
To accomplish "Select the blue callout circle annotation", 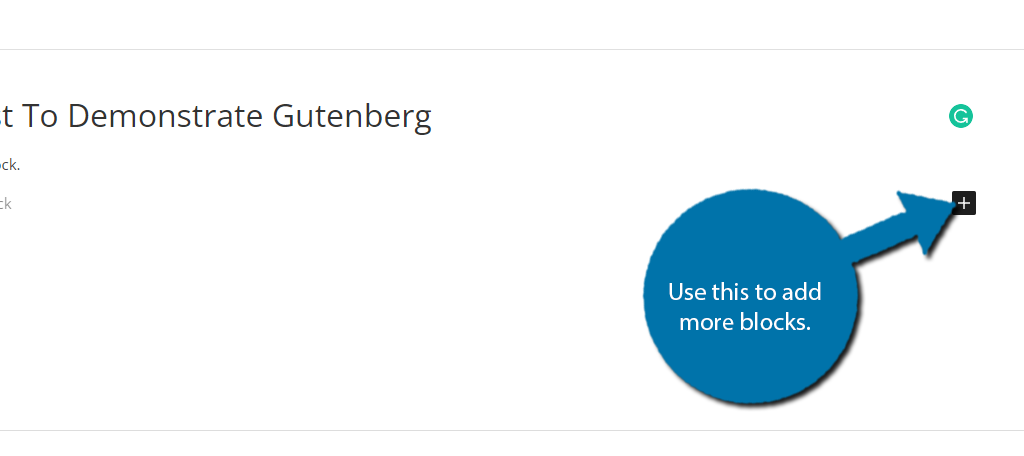I will pos(750,298).
